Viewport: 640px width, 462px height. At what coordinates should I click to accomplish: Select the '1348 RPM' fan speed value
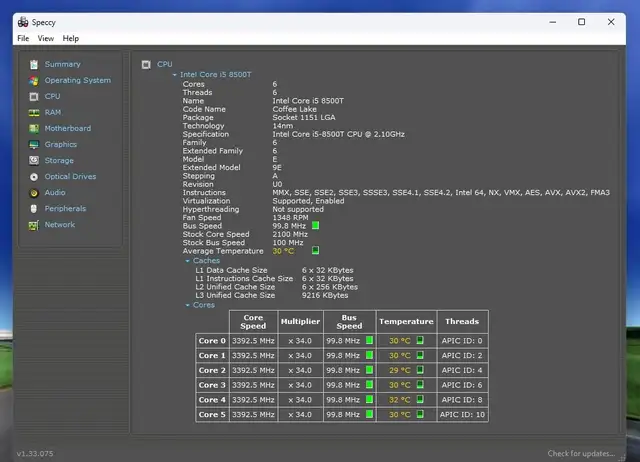291,218
